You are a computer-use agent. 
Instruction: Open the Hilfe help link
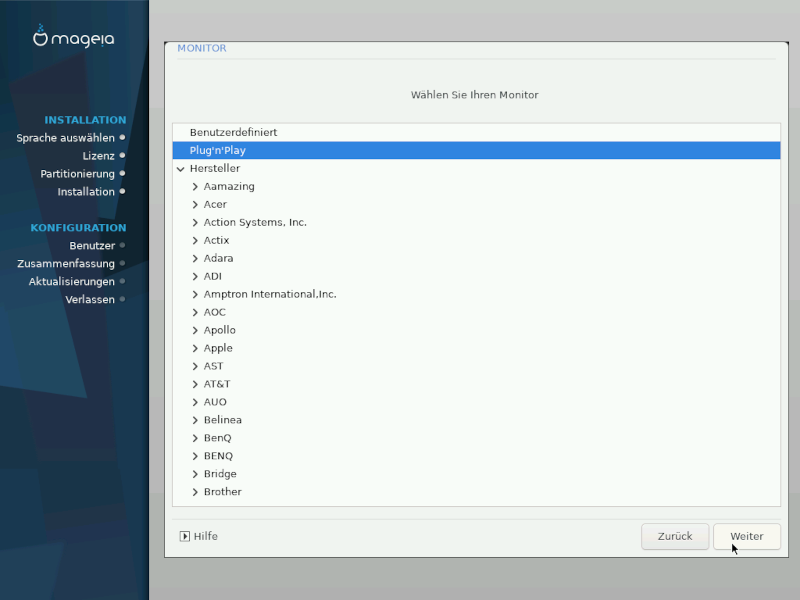[205, 536]
